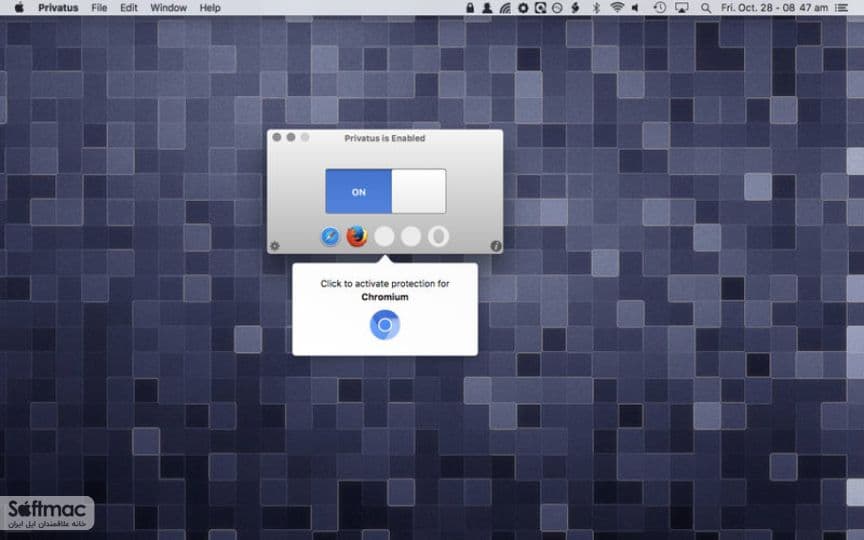Open the info button in Privatus window
The width and height of the screenshot is (864, 540).
pyautogui.click(x=496, y=246)
